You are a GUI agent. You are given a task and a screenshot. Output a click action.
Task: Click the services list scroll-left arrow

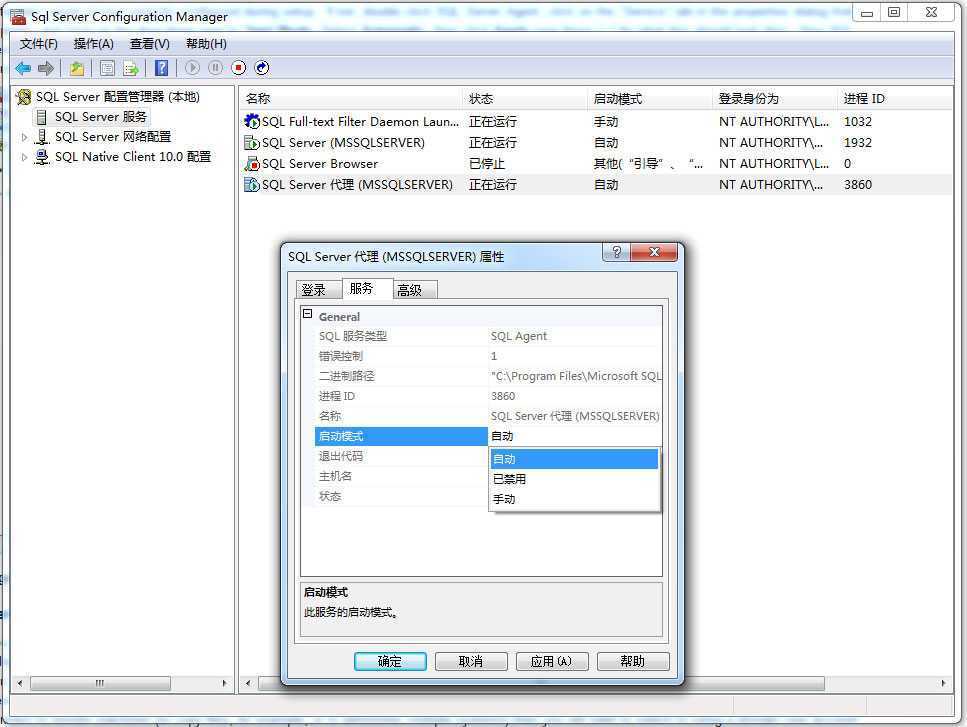pyautogui.click(x=248, y=683)
